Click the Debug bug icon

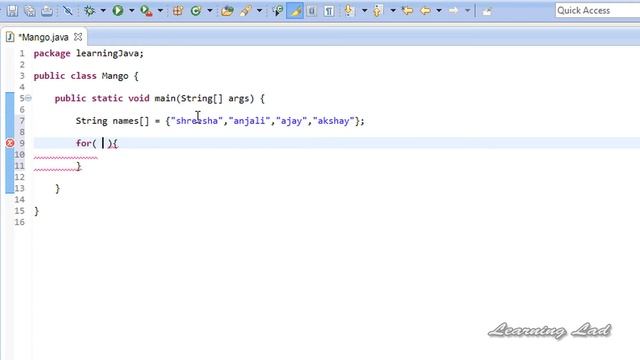pyautogui.click(x=89, y=11)
